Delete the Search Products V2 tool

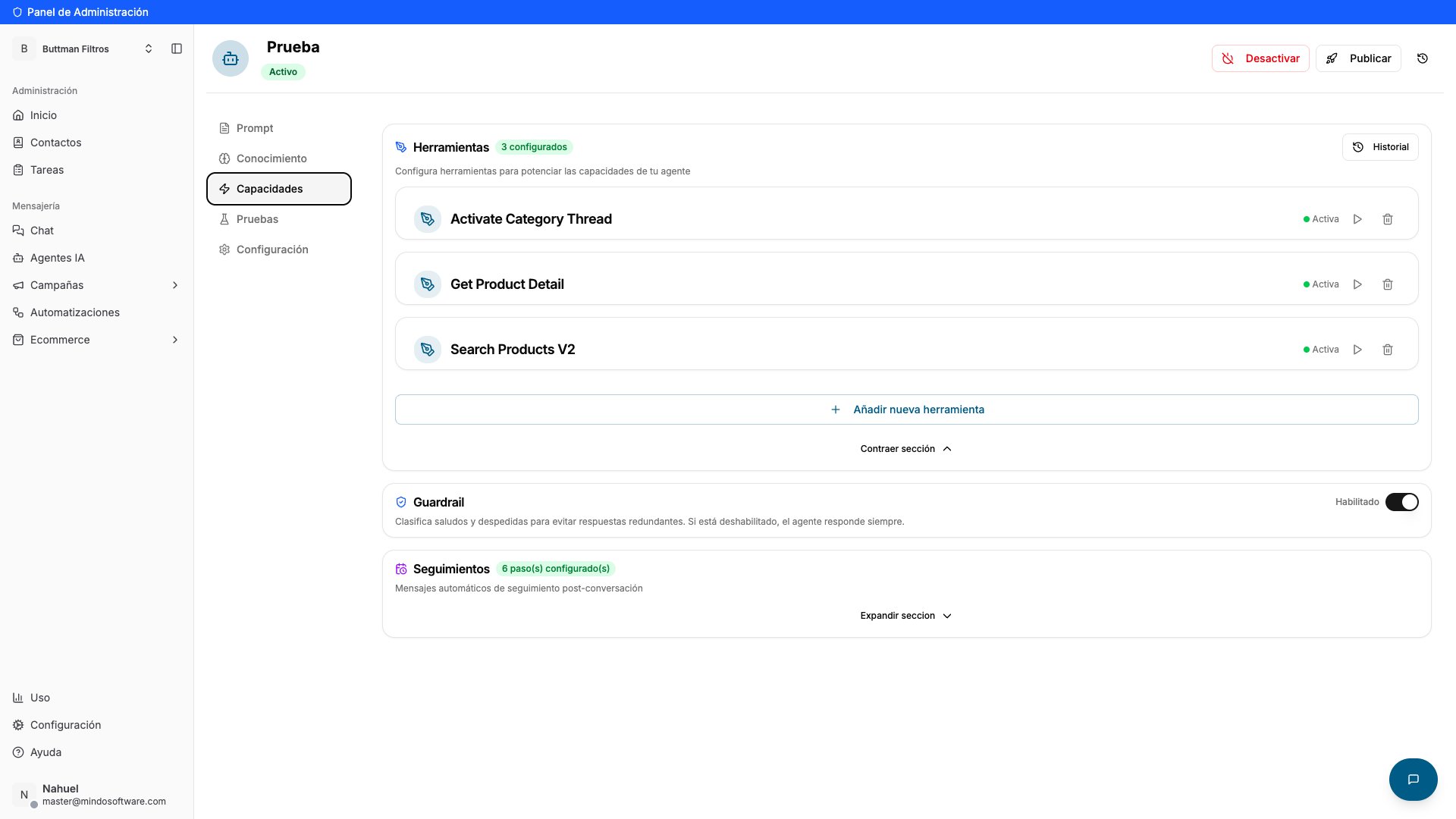(x=1388, y=350)
